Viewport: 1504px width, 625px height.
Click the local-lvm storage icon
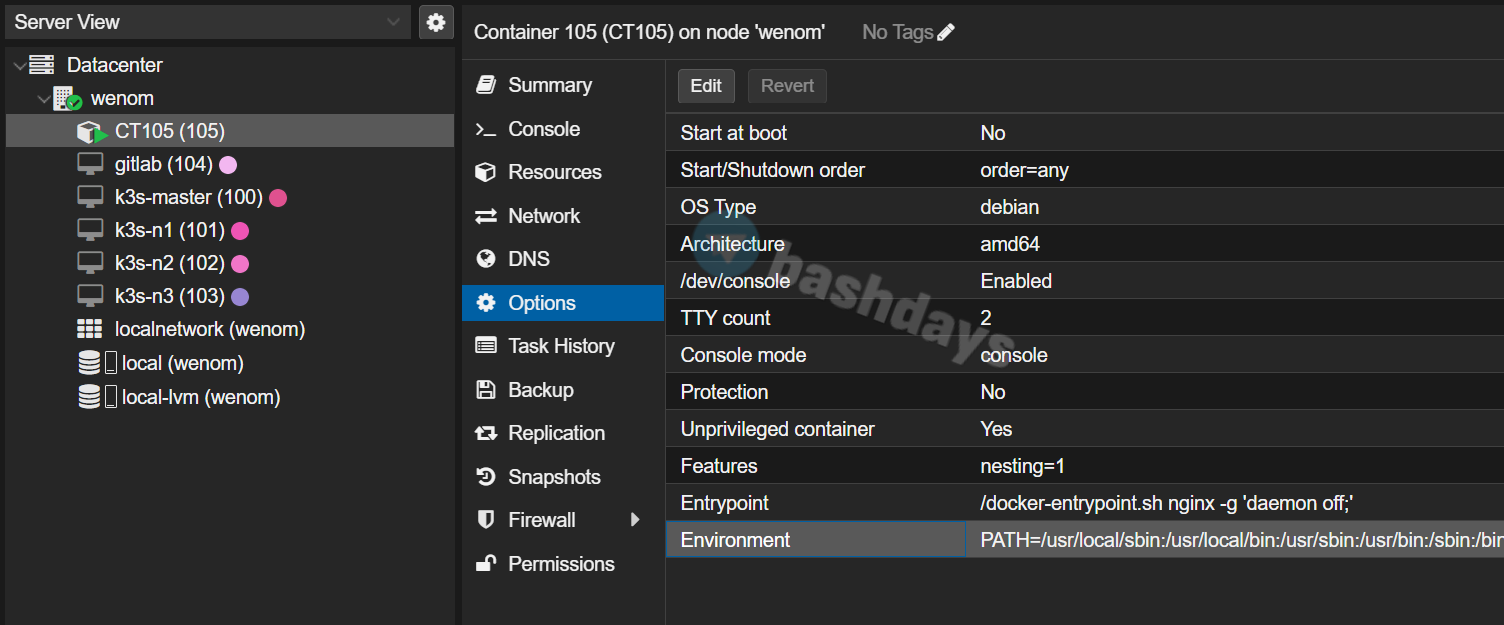pos(90,397)
